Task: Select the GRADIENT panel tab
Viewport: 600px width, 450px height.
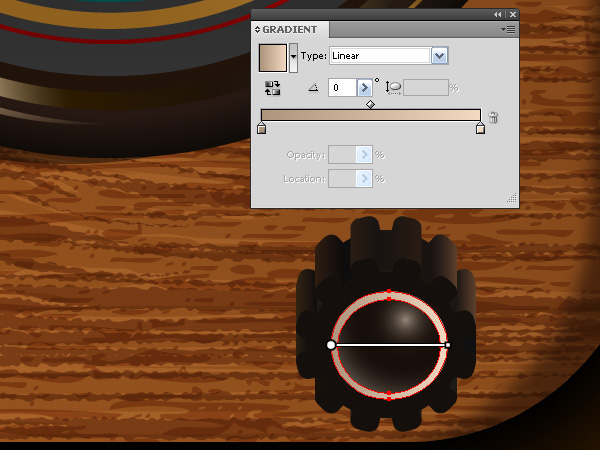Action: click(x=290, y=29)
